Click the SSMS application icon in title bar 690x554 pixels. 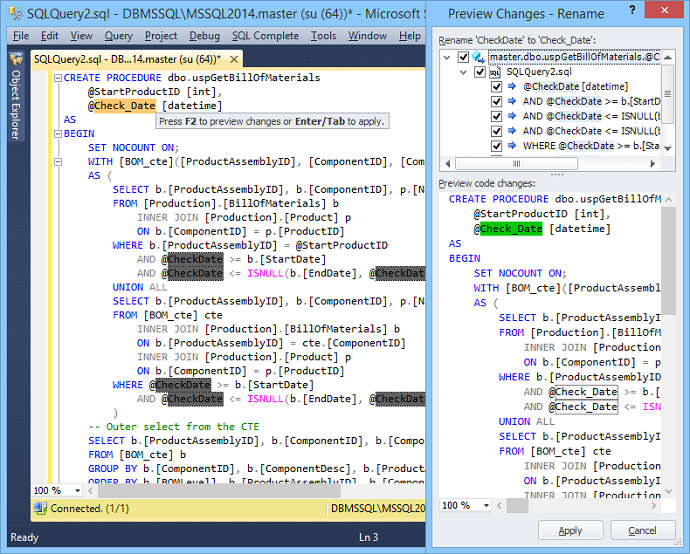click(x=15, y=13)
